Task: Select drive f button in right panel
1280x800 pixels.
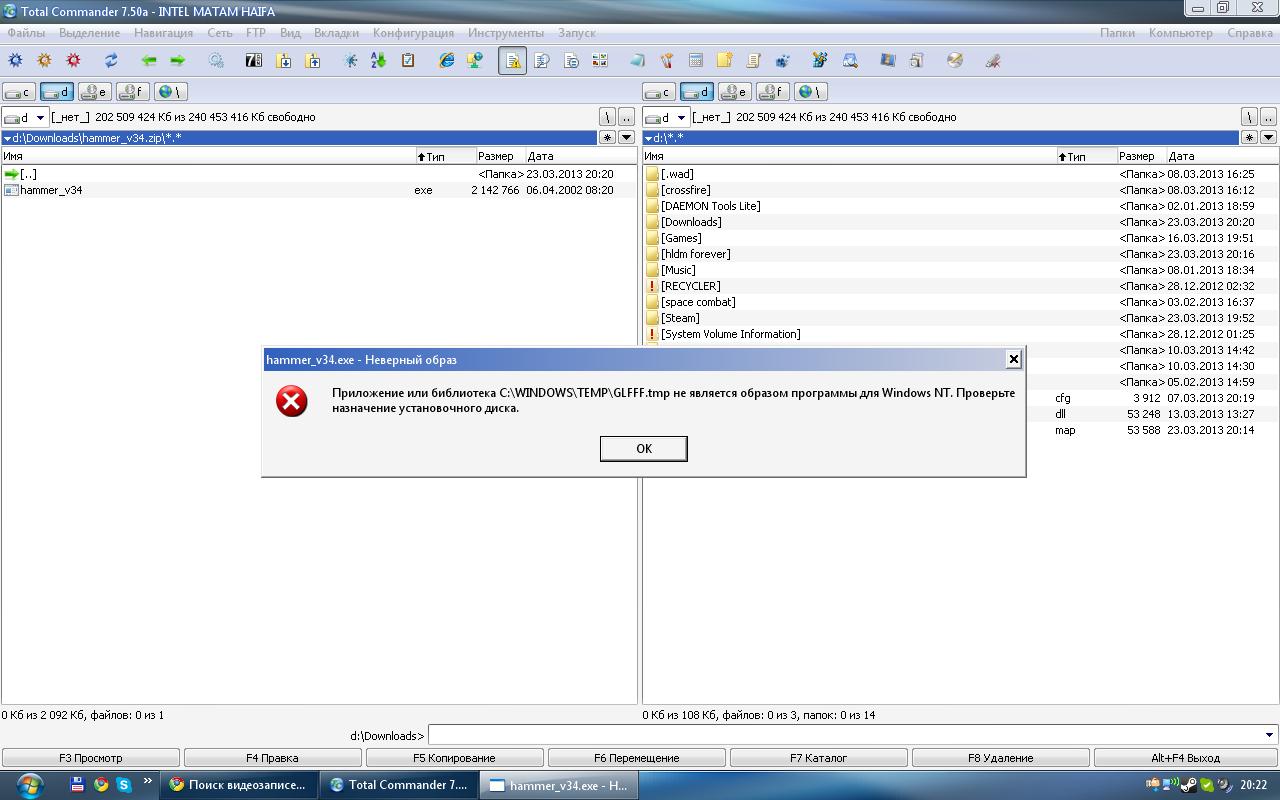Action: (773, 92)
